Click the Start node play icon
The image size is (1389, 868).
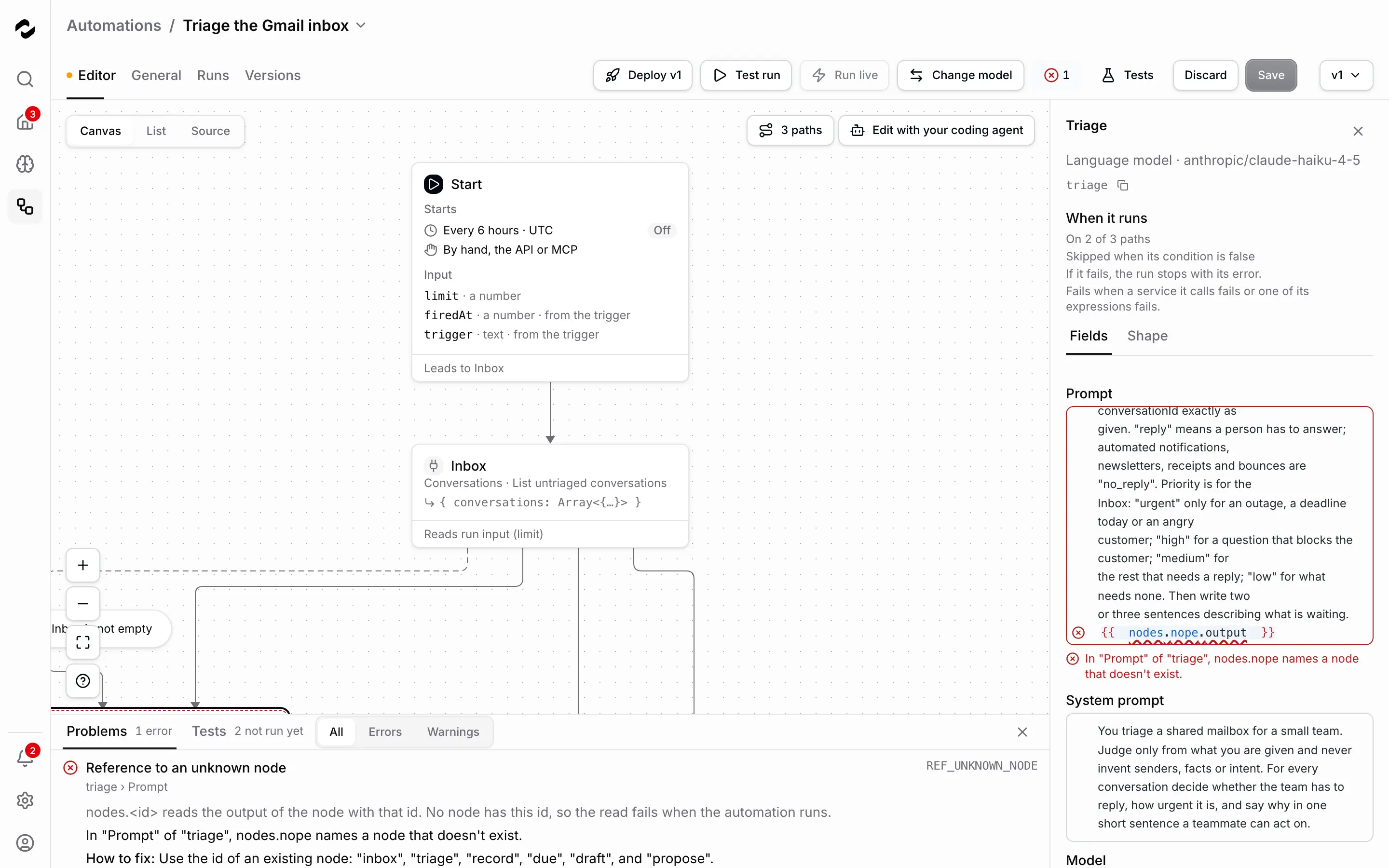click(x=434, y=184)
